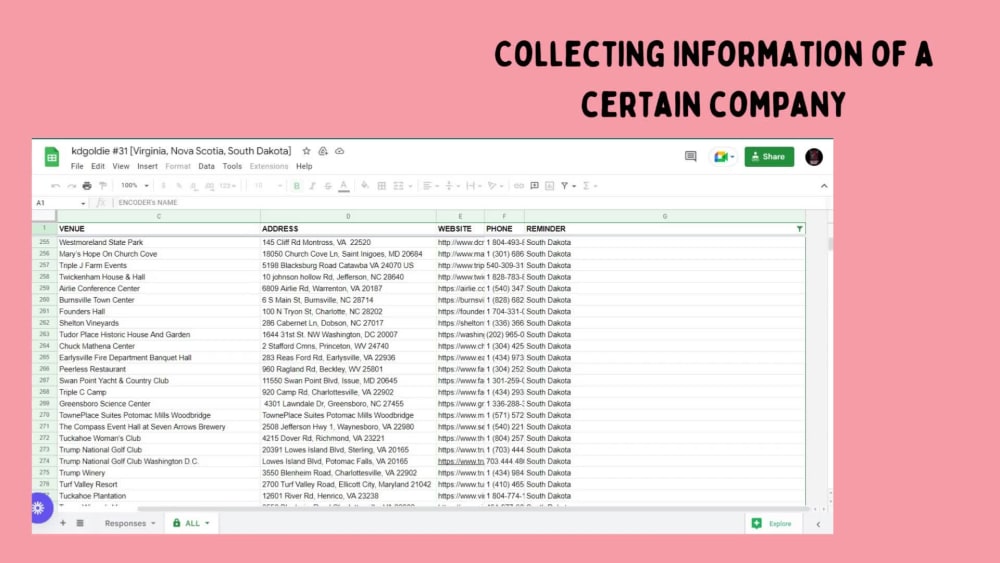Viewport: 1000px width, 563px height.
Task: Click the redo toolbar icon
Action: point(71,186)
